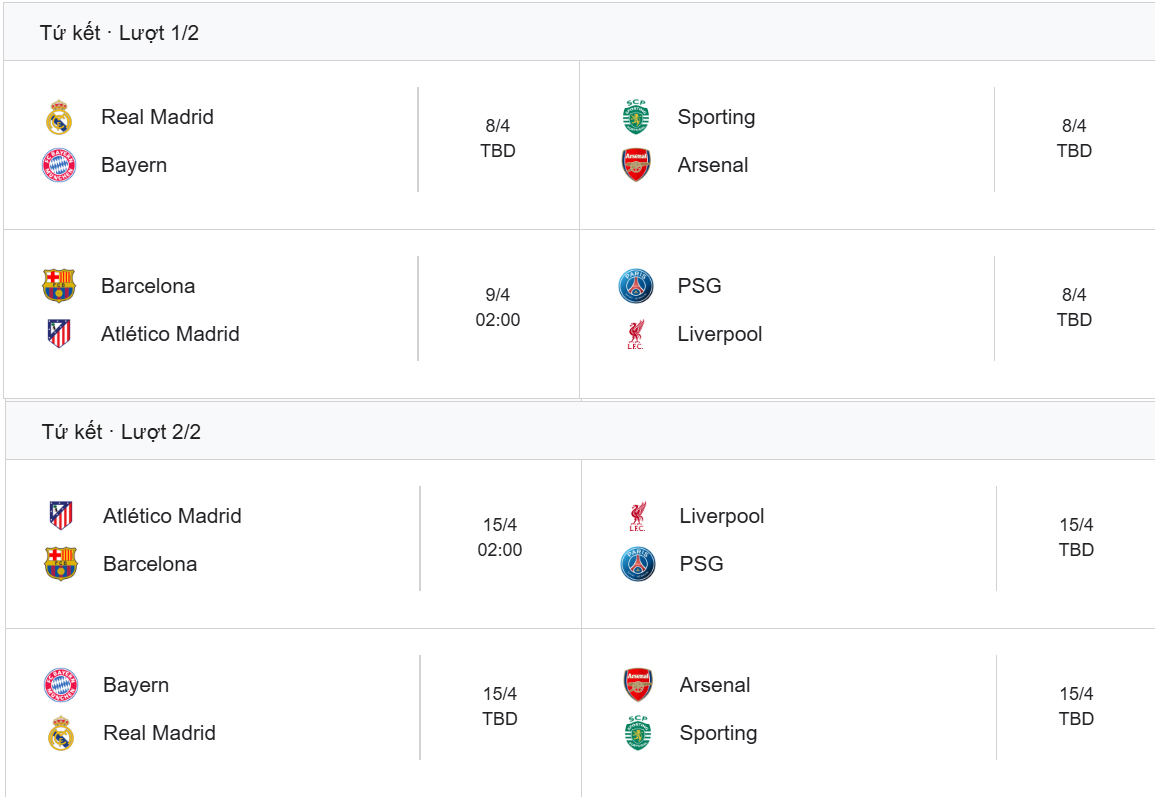Click Arsenal crest in the 15/4 fixture

(x=638, y=685)
